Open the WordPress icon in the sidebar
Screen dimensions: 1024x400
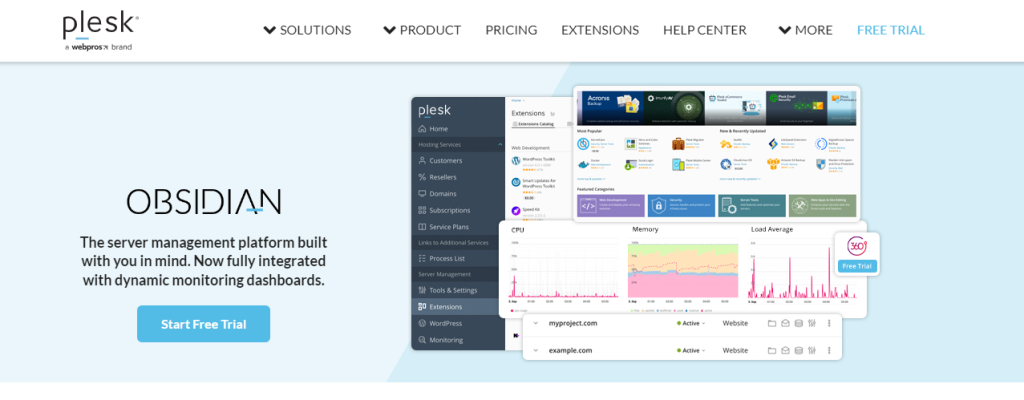(422, 324)
